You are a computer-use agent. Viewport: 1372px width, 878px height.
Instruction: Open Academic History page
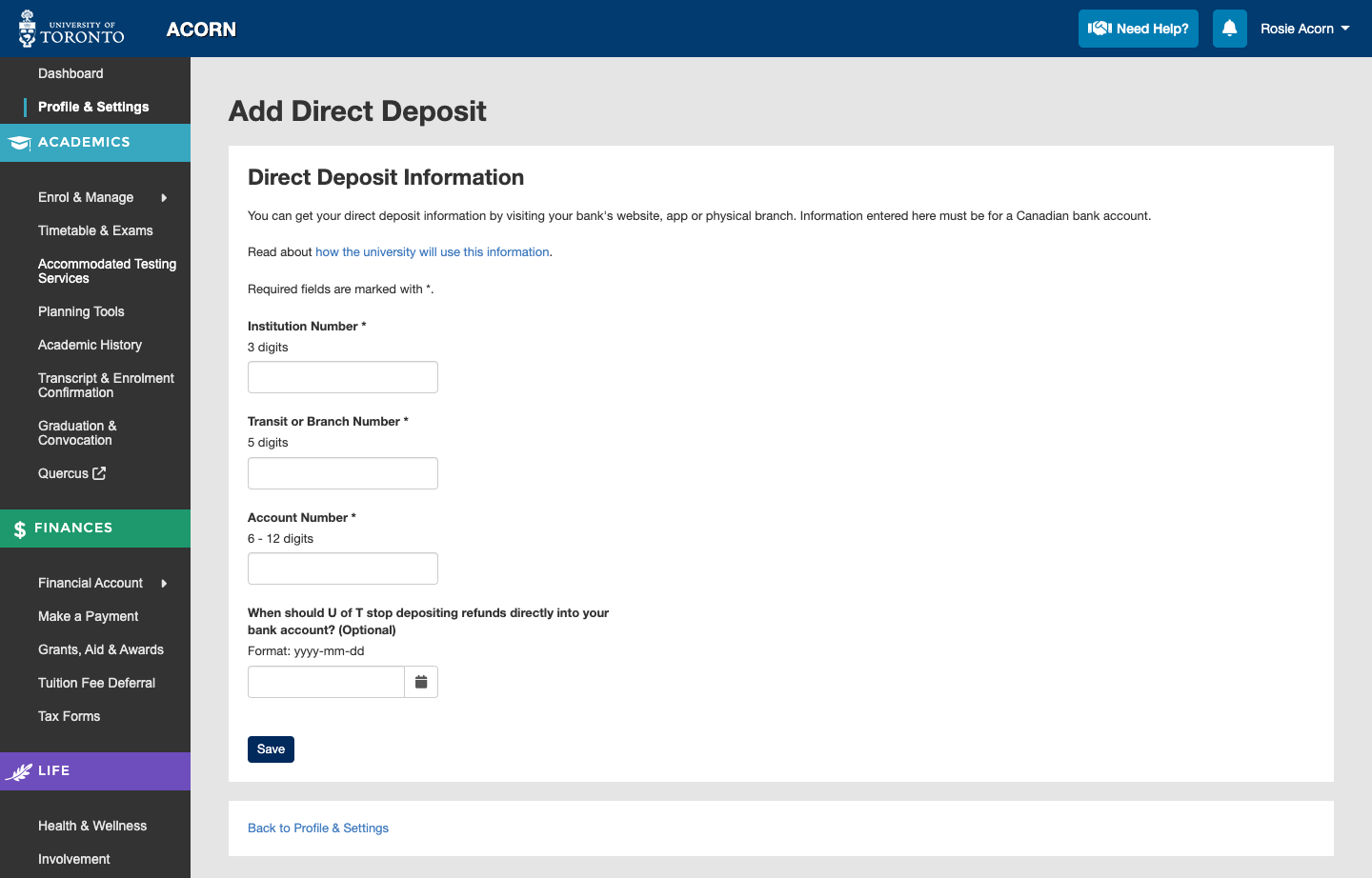[x=90, y=345]
